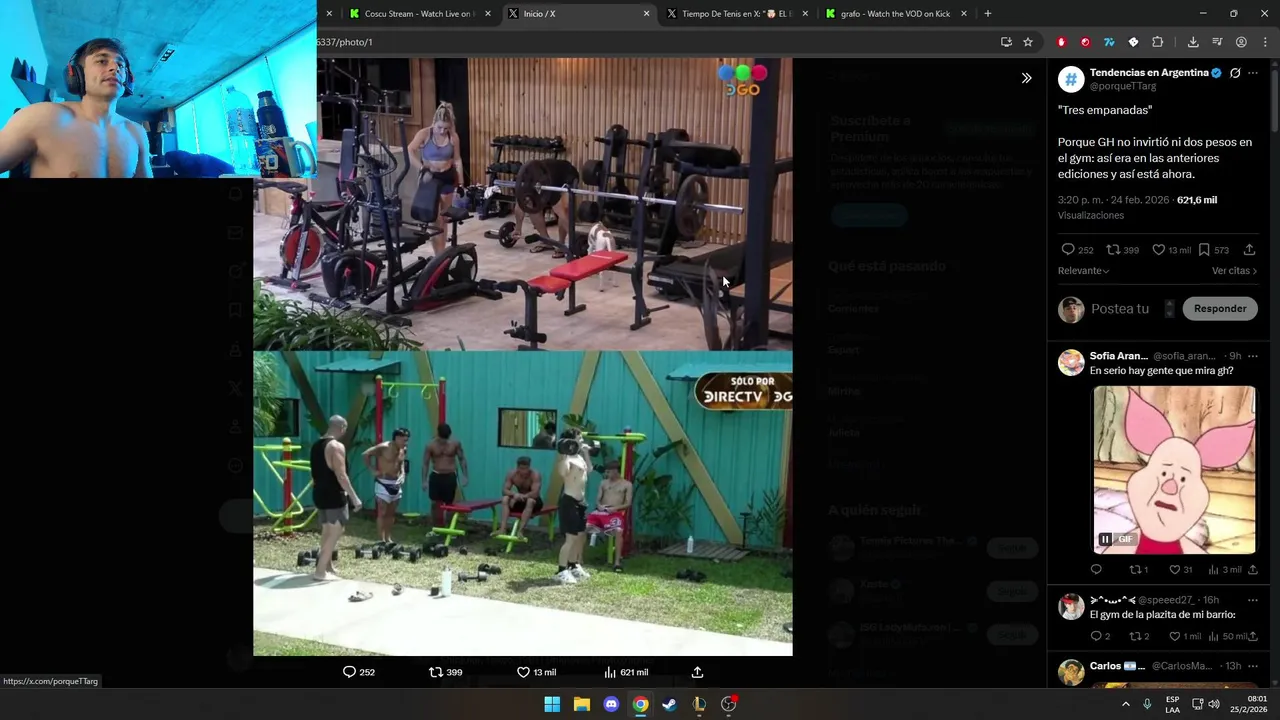1280x720 pixels.
Task: Expand the system tray hidden icons chevron
Action: [x=1126, y=704]
